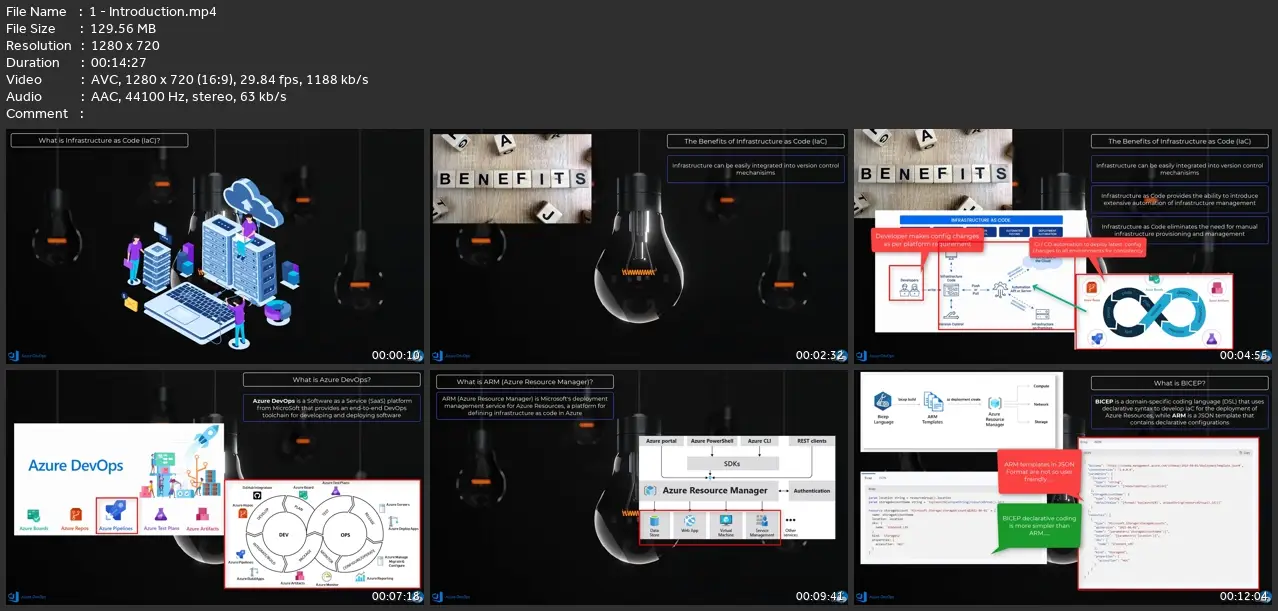Click the Duration value '00:14:27'

pyautogui.click(x=118, y=63)
